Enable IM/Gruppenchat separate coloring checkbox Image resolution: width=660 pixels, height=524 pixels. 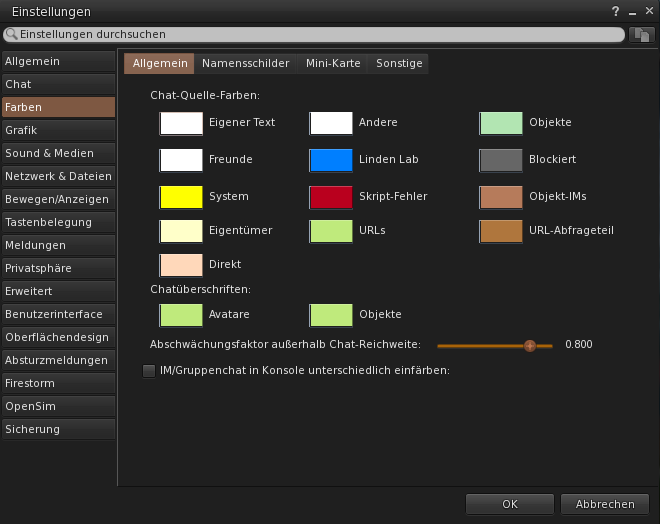pyautogui.click(x=149, y=371)
